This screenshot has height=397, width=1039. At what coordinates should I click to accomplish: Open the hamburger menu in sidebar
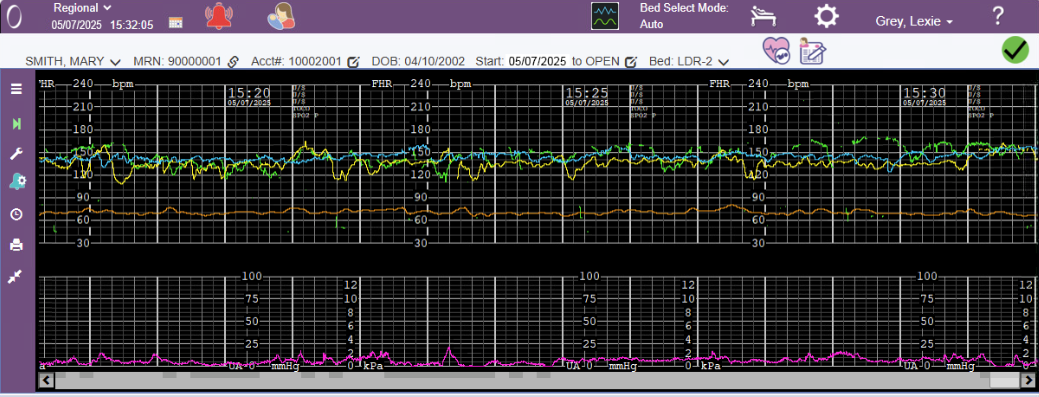17,89
